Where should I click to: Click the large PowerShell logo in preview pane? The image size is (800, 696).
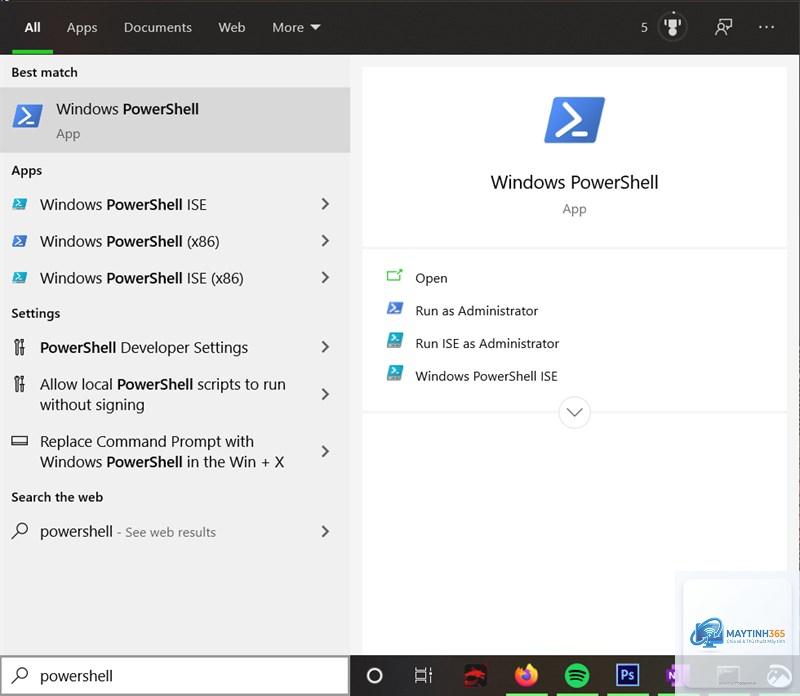click(x=574, y=120)
